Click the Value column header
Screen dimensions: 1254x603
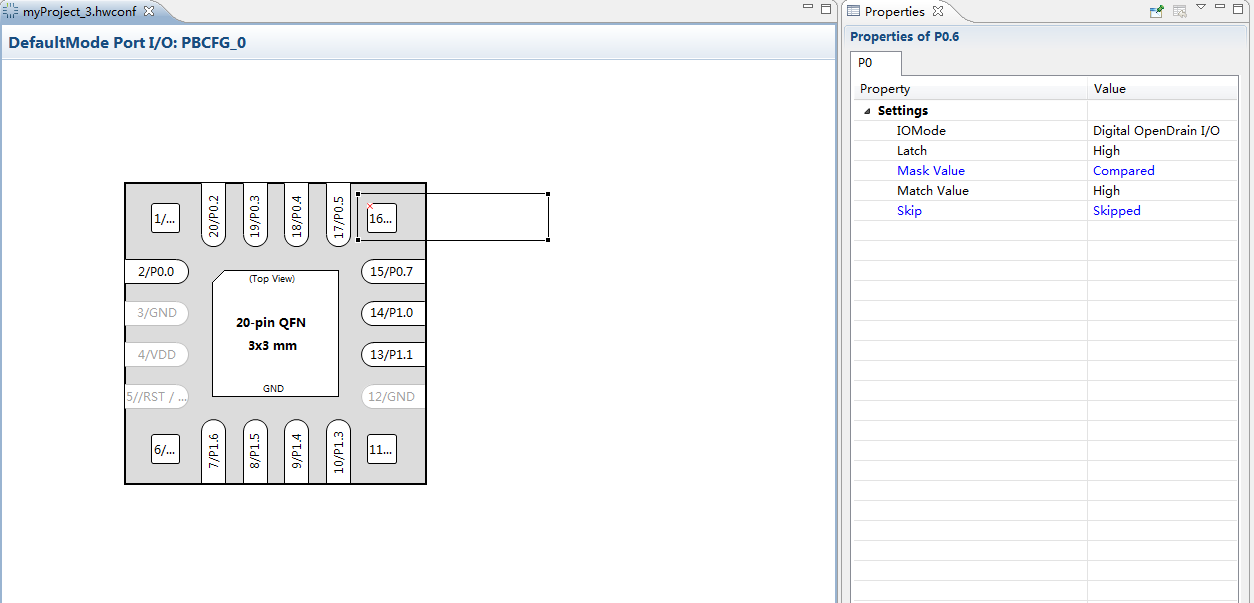pyautogui.click(x=1163, y=89)
